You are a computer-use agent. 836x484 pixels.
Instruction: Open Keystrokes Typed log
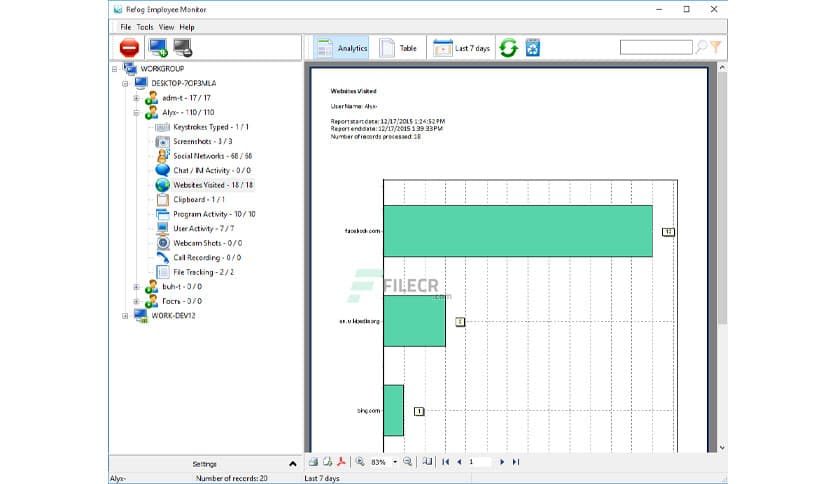(x=211, y=127)
